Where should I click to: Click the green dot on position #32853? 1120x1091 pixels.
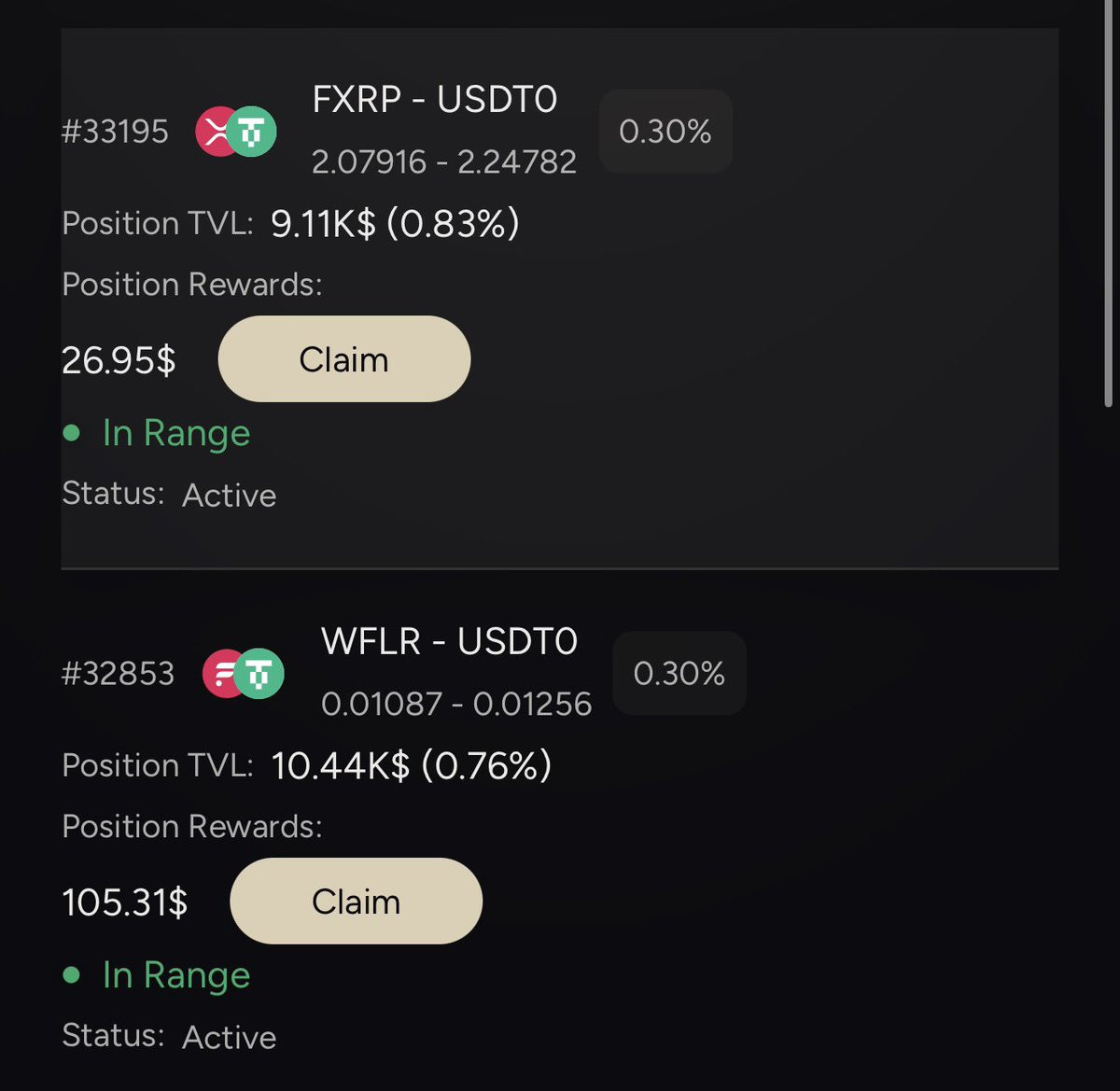(x=72, y=975)
